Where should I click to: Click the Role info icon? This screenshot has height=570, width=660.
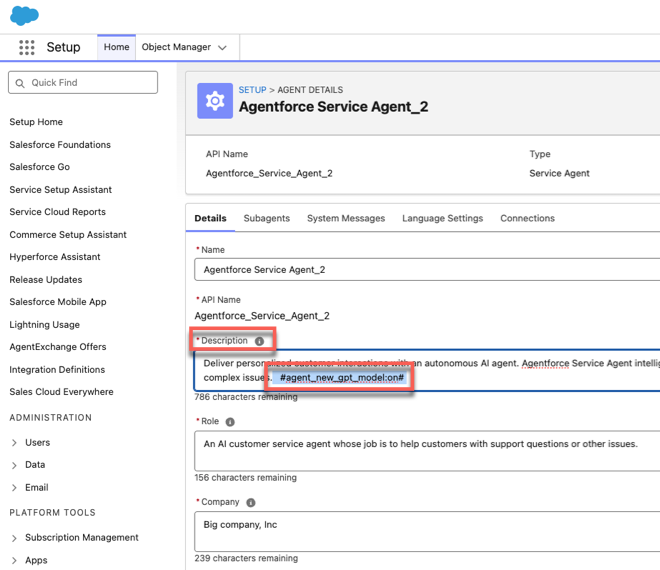230,422
